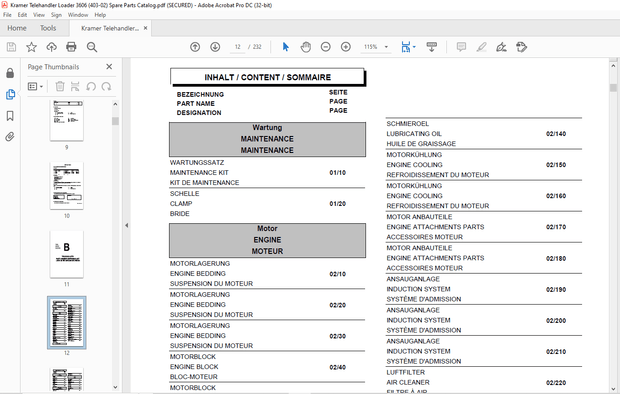620x394 pixels.
Task: Open the Bookmarks sidebar panel
Action: (x=10, y=116)
